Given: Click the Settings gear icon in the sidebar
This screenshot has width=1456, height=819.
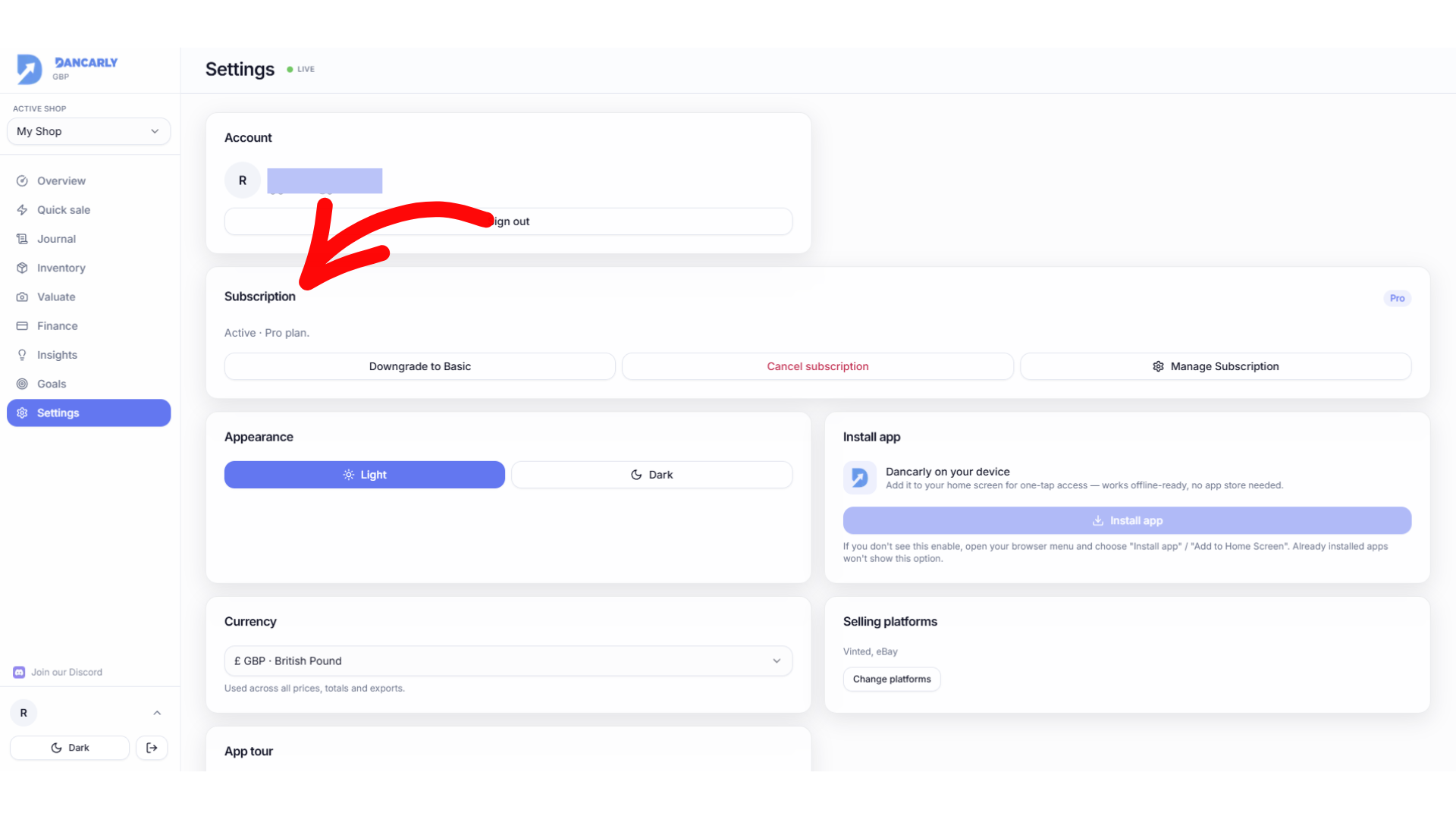Looking at the screenshot, I should [22, 413].
